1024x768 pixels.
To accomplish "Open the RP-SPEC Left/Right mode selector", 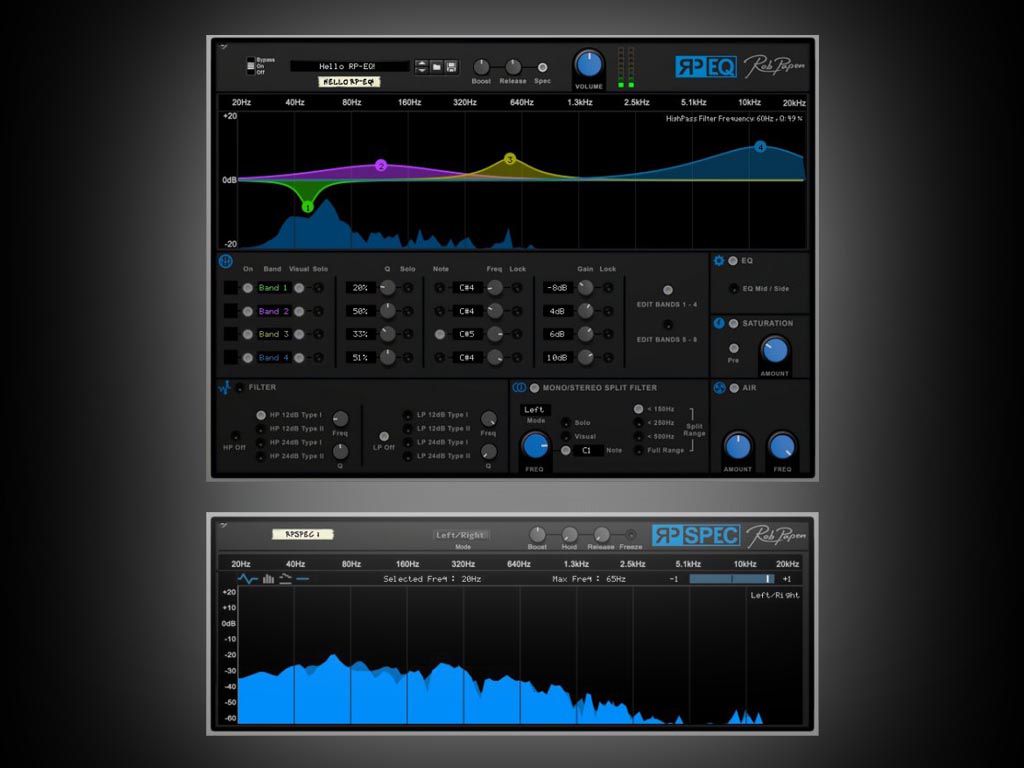I will (x=461, y=535).
